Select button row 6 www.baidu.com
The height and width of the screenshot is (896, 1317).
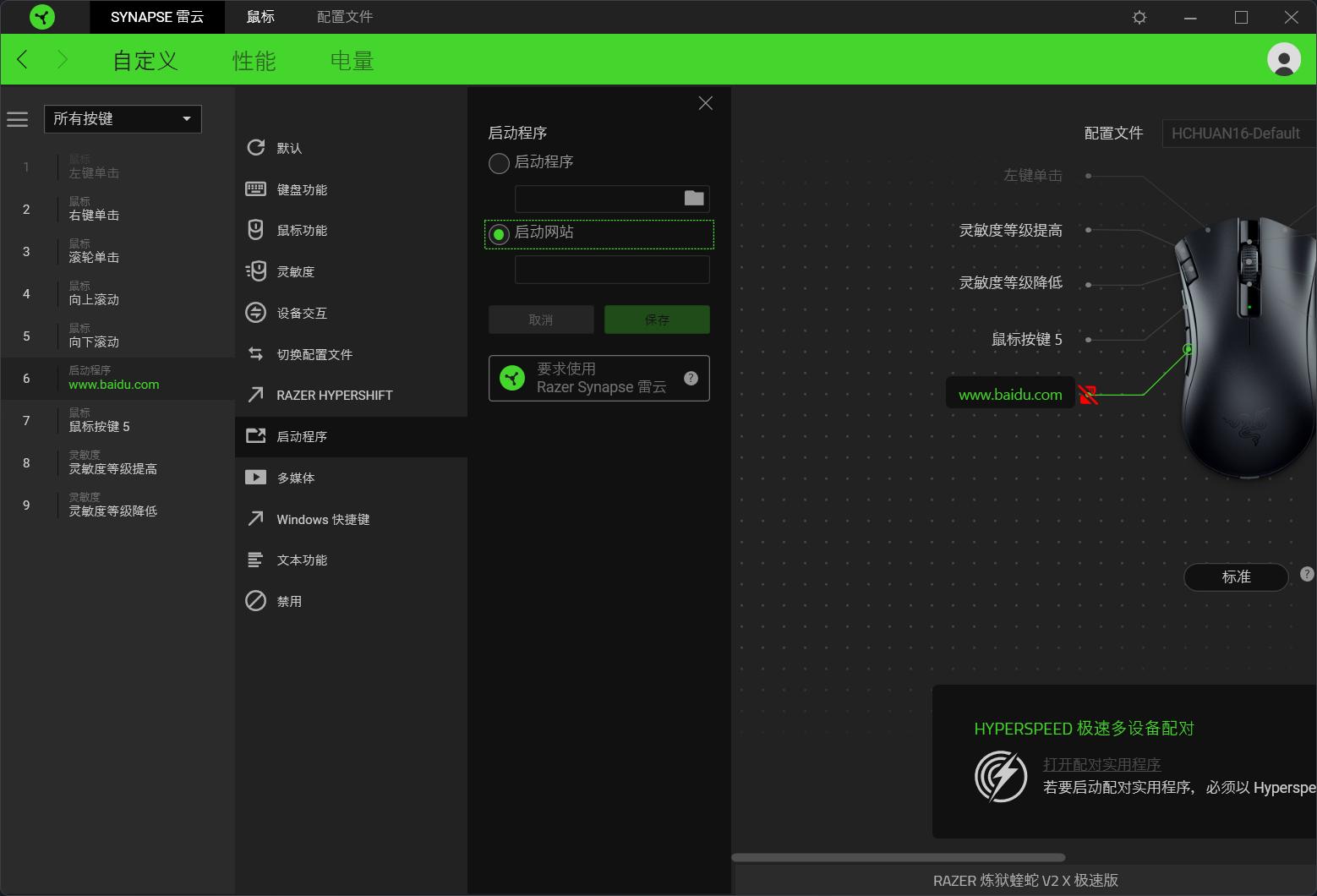117,378
